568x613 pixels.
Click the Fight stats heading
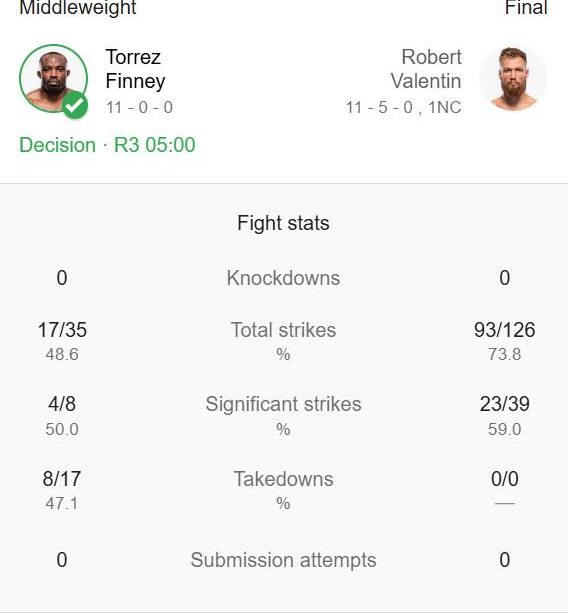(x=283, y=223)
